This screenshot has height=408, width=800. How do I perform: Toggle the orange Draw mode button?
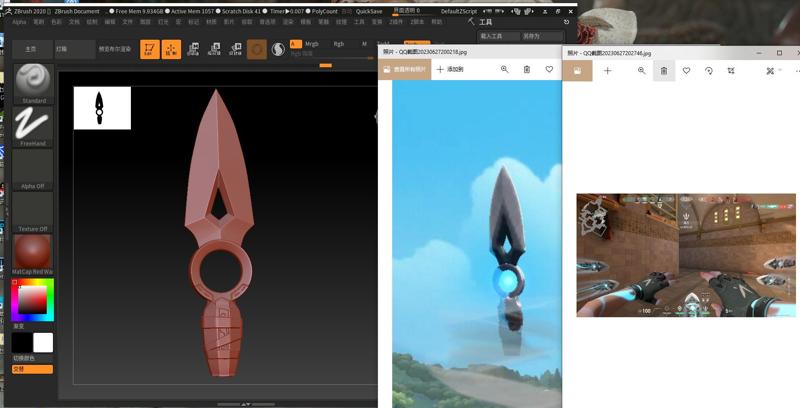171,49
